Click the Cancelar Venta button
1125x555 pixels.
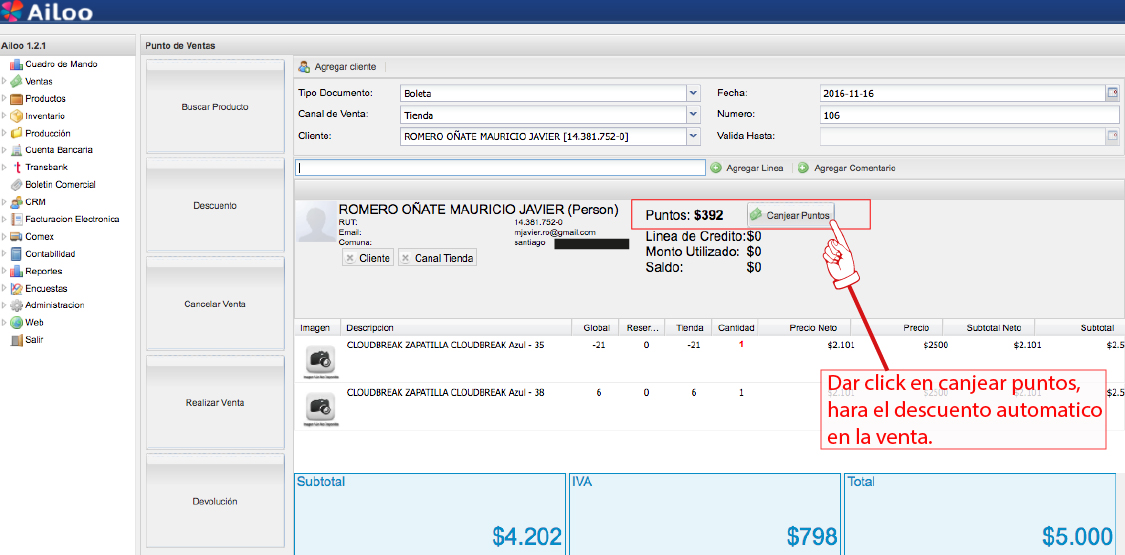(215, 304)
